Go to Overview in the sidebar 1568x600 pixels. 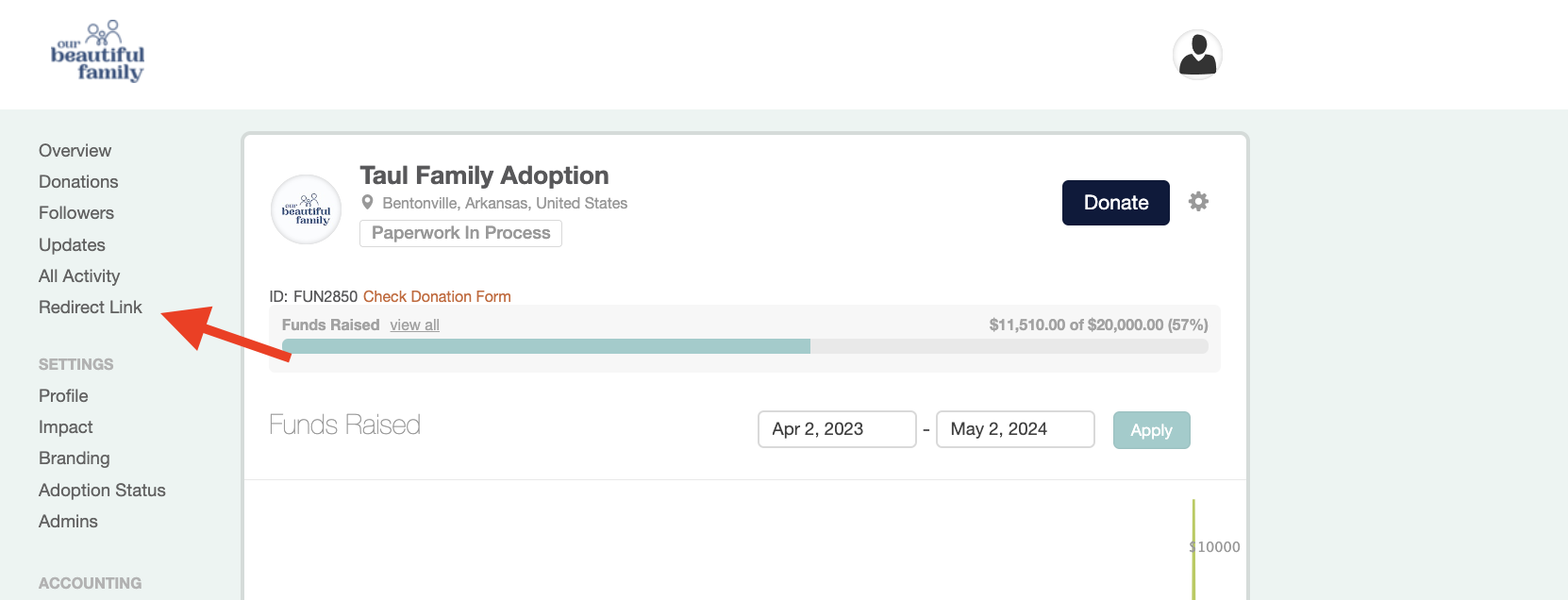coord(75,151)
